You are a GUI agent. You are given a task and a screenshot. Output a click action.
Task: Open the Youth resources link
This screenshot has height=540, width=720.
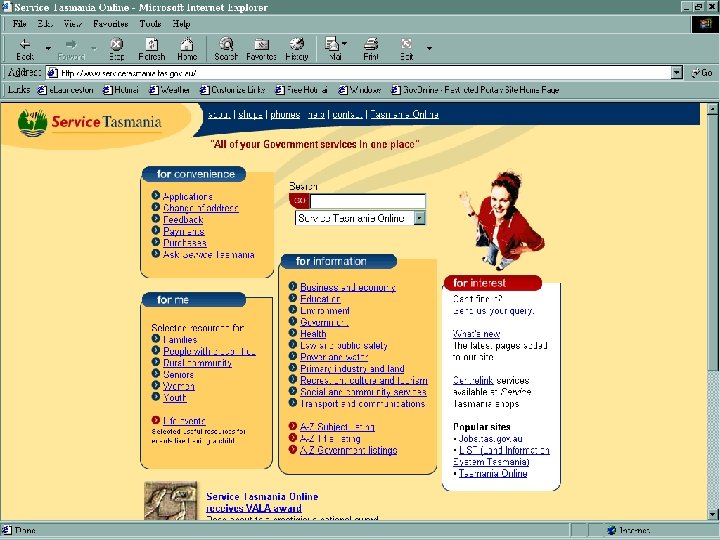pyautogui.click(x=174, y=398)
